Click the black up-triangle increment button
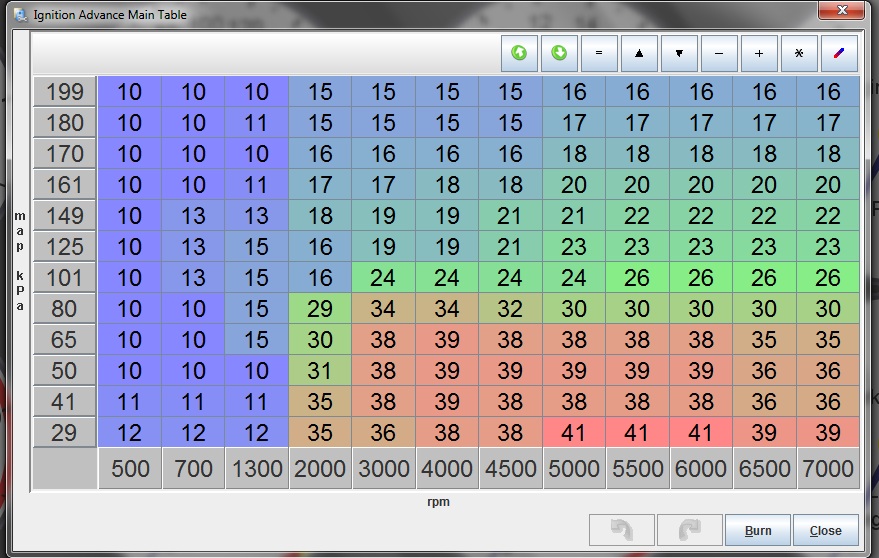879x558 pixels. pos(639,53)
